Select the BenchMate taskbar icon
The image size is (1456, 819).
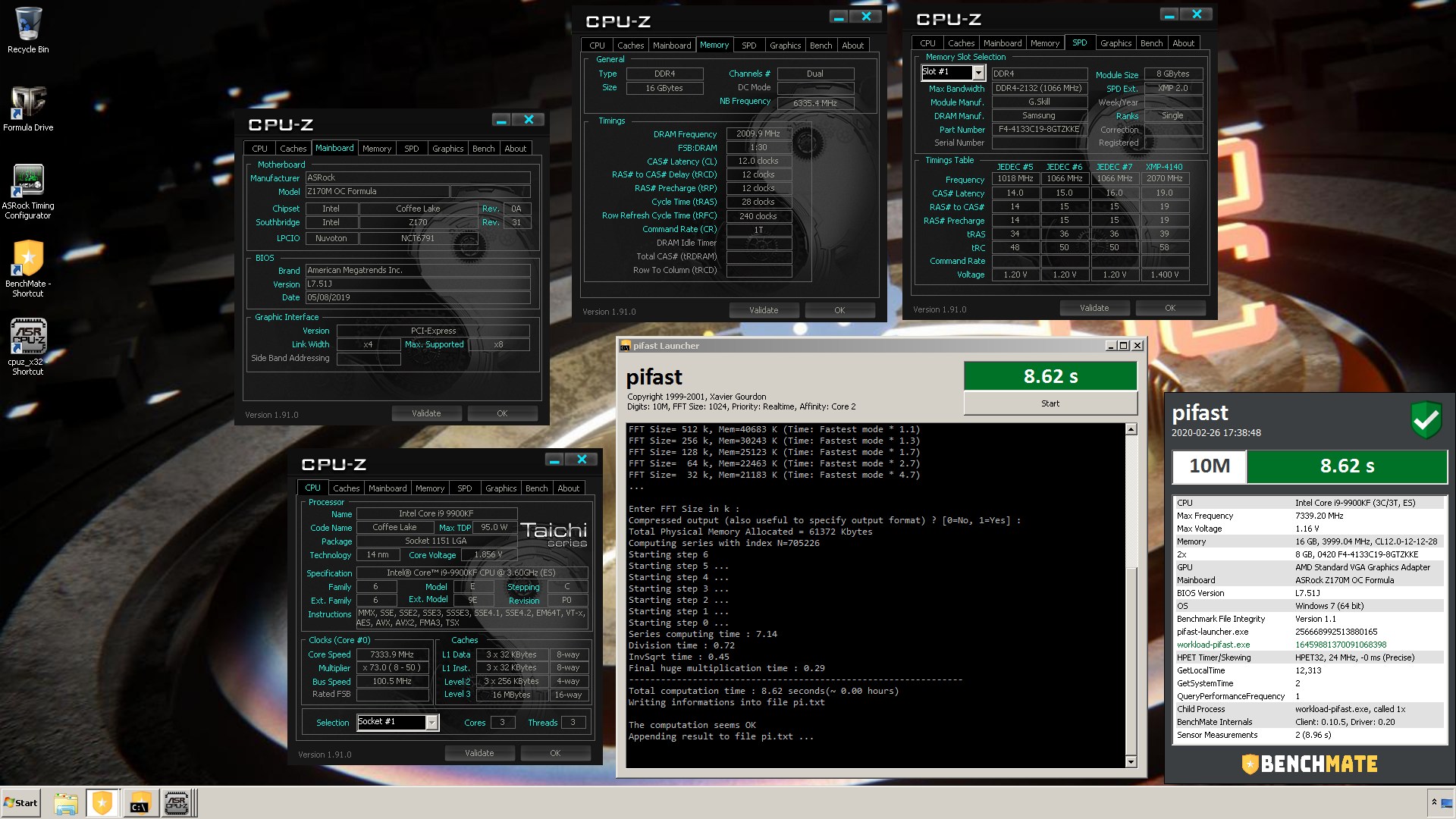tap(102, 803)
